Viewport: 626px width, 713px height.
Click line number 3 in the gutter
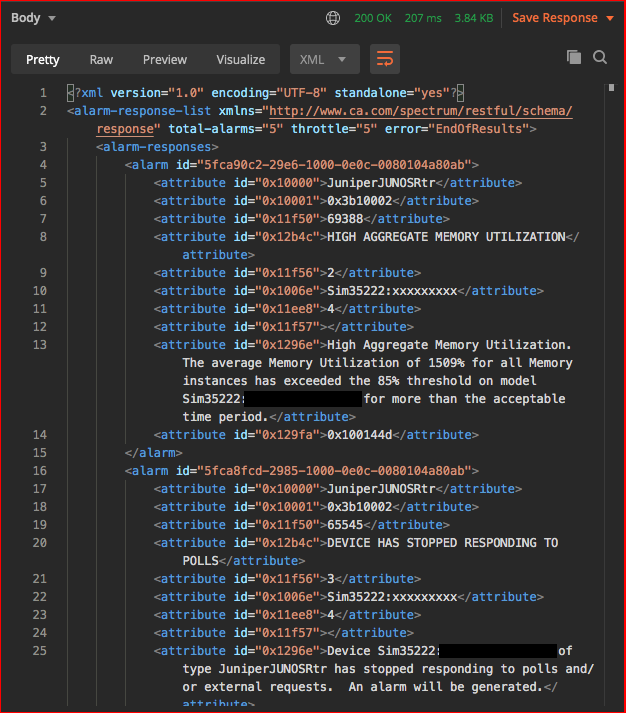[43, 147]
